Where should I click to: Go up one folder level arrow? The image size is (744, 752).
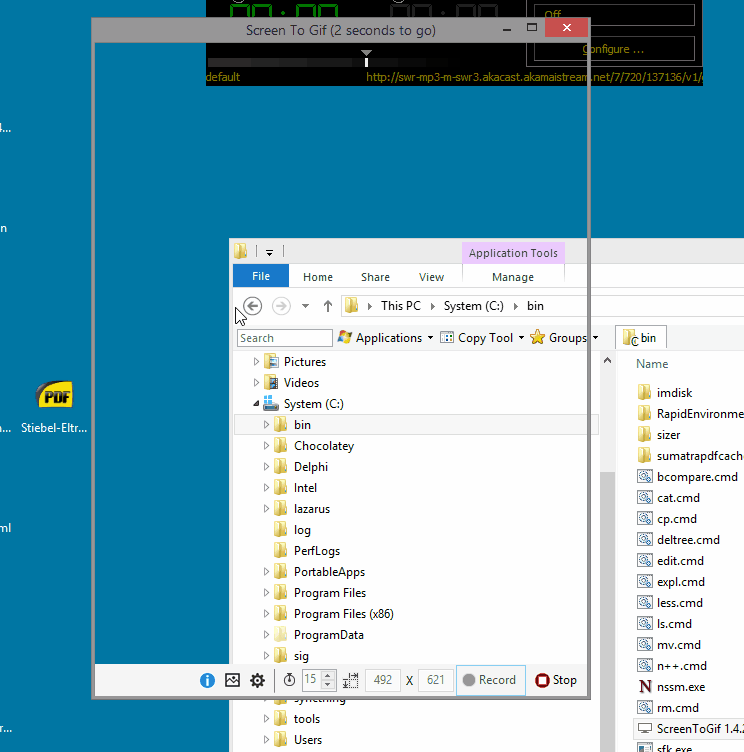(328, 306)
